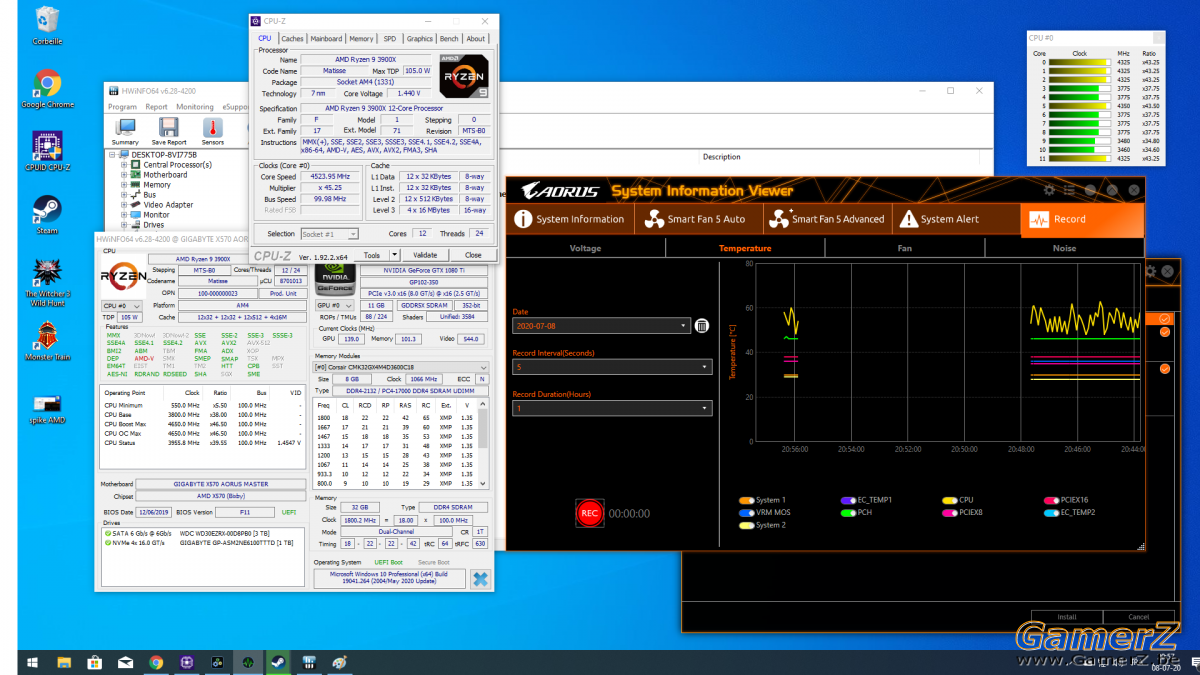Click the Chrome icon on the taskbar
This screenshot has height=675, width=1200.
coord(156,662)
